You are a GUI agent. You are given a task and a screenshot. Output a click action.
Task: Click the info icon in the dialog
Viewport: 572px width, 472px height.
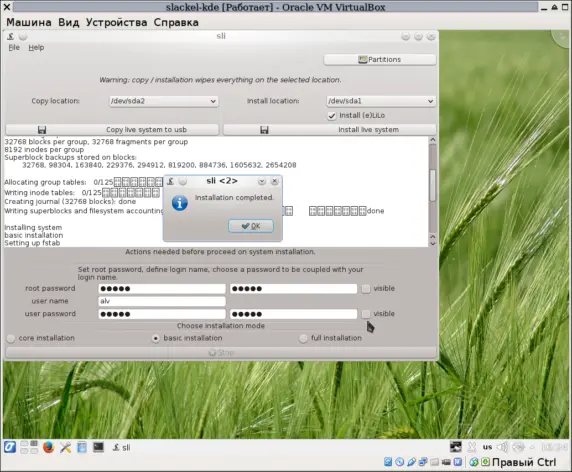pos(179,203)
